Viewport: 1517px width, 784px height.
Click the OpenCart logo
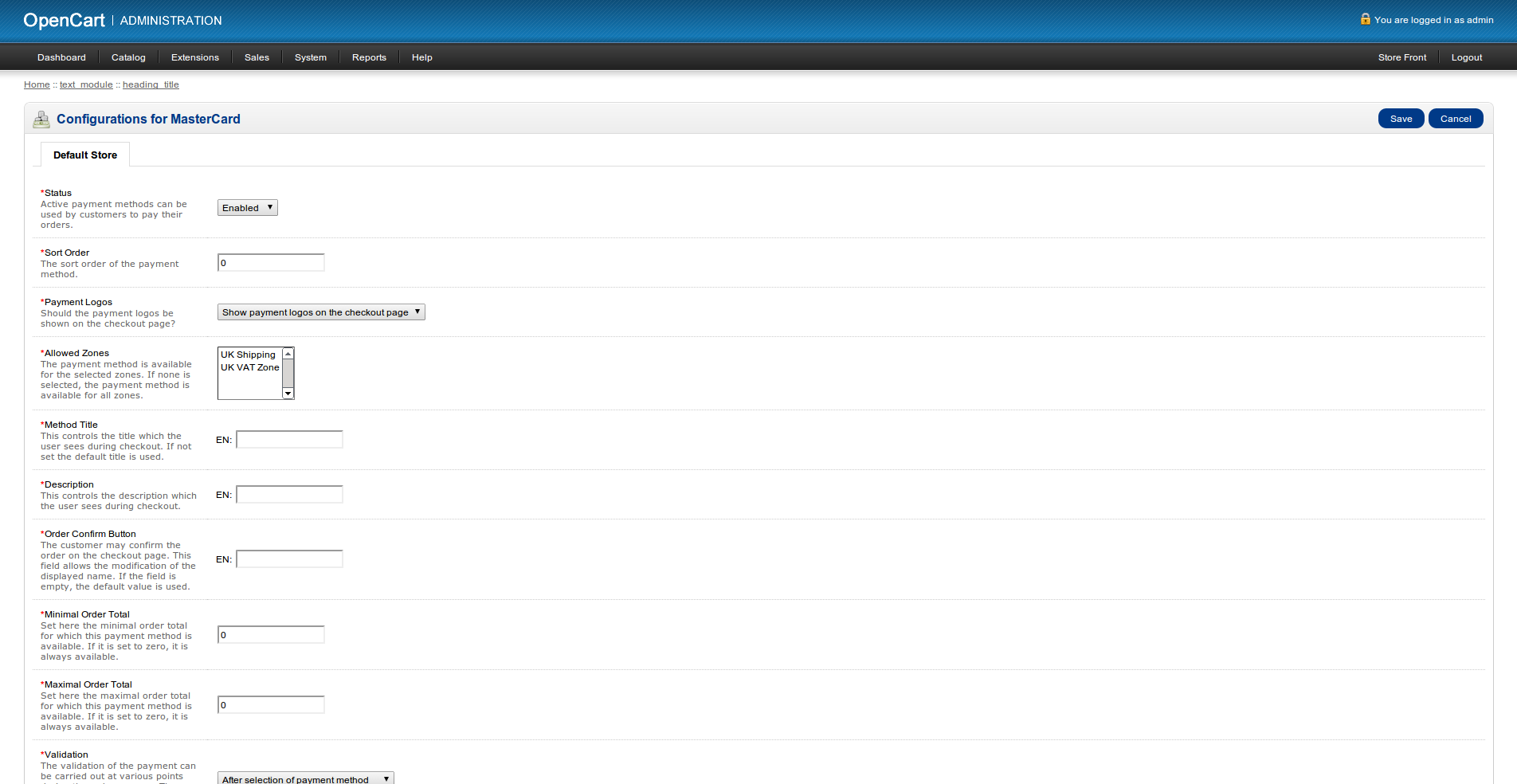[64, 21]
